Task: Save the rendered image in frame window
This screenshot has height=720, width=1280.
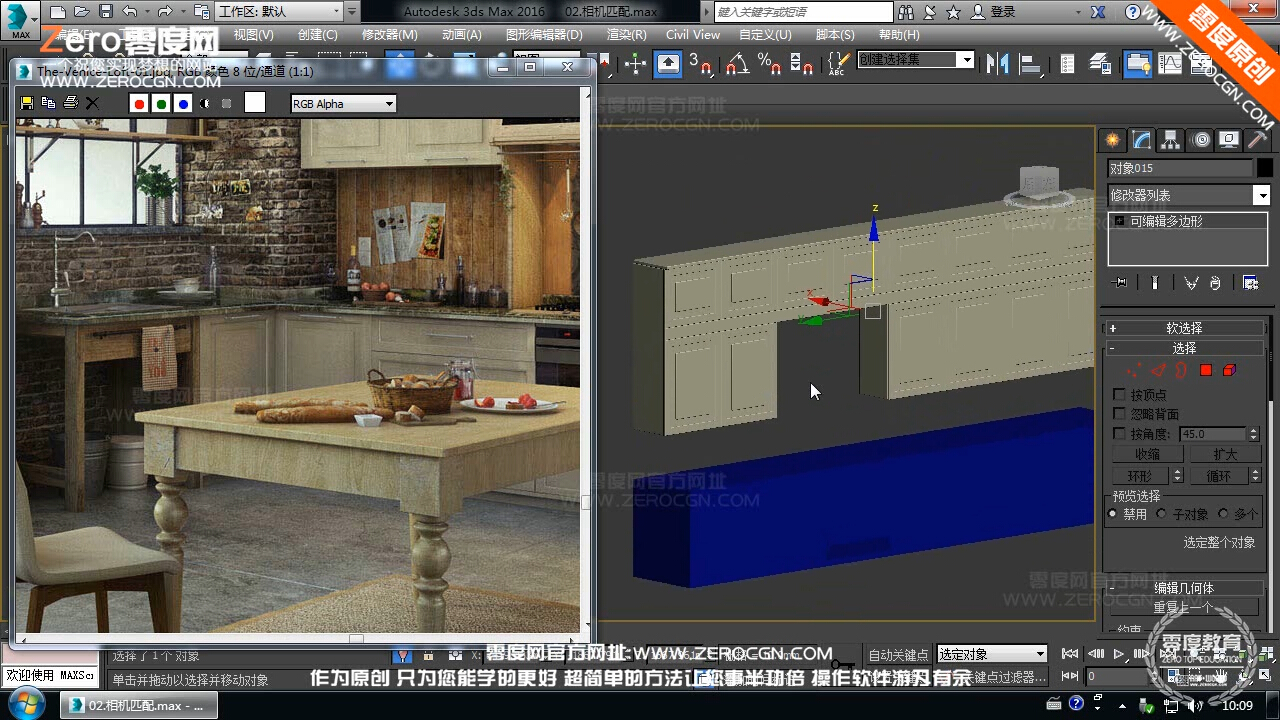Action: pos(27,103)
